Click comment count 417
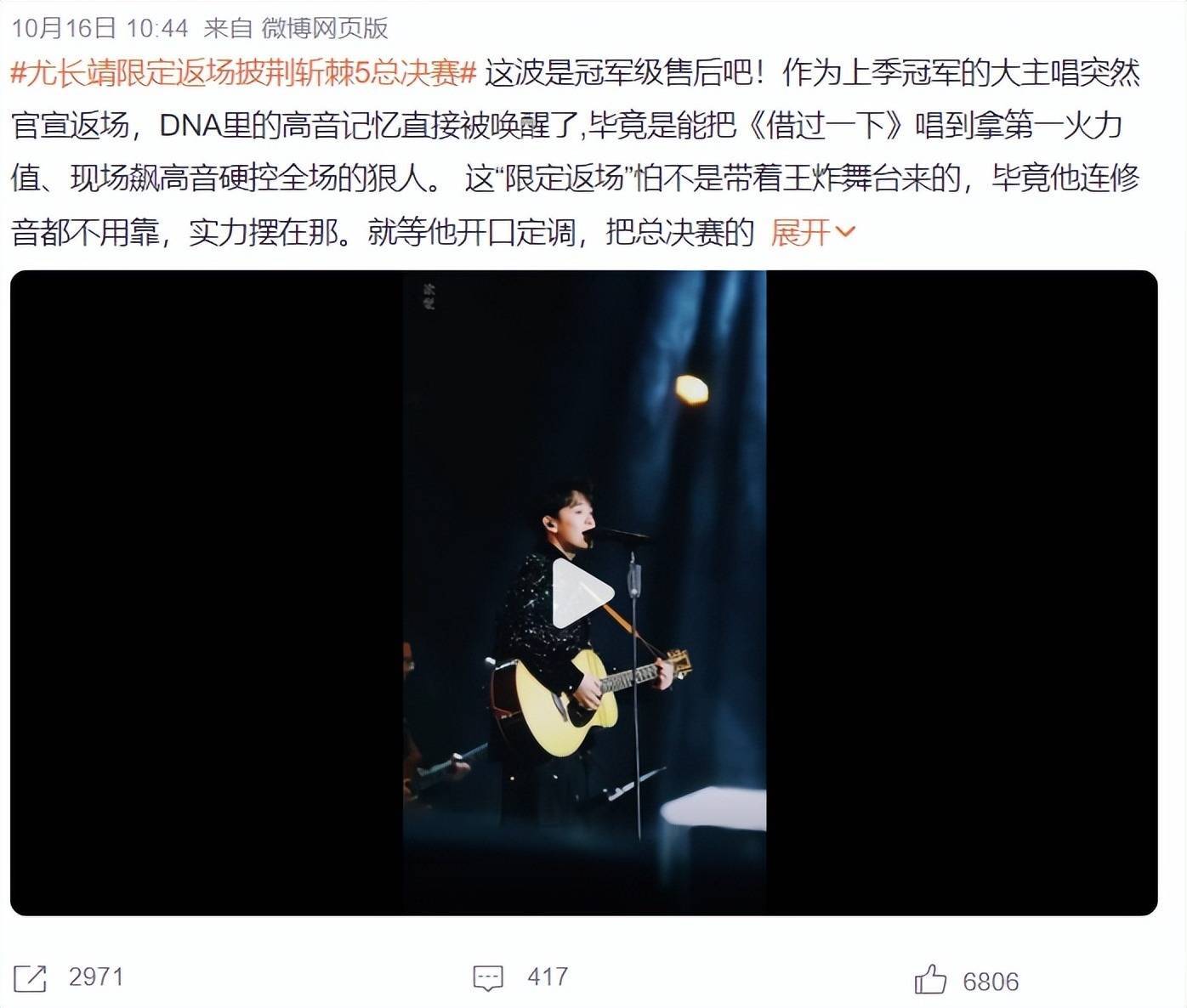1187x1008 pixels. (547, 977)
